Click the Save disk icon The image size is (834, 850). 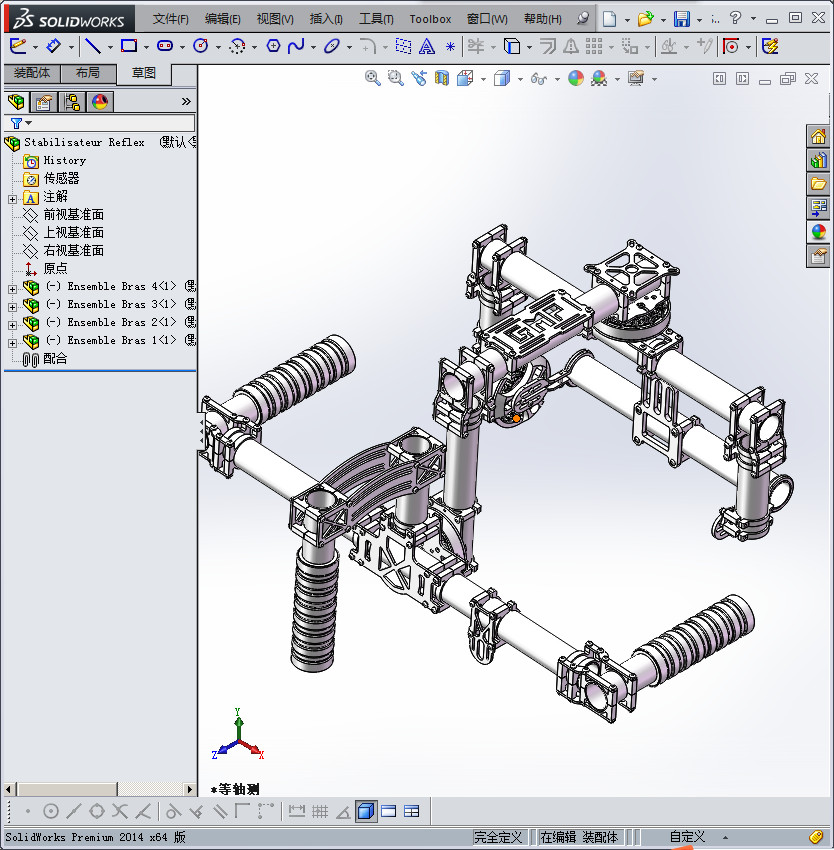[681, 19]
